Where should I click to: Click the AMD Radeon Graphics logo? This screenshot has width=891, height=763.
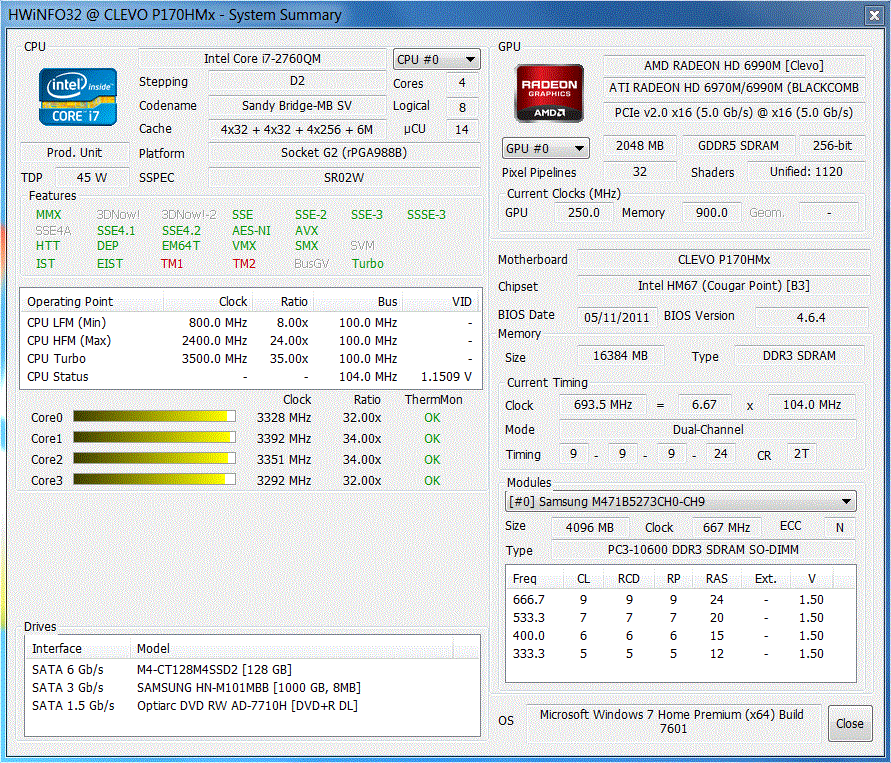(549, 93)
